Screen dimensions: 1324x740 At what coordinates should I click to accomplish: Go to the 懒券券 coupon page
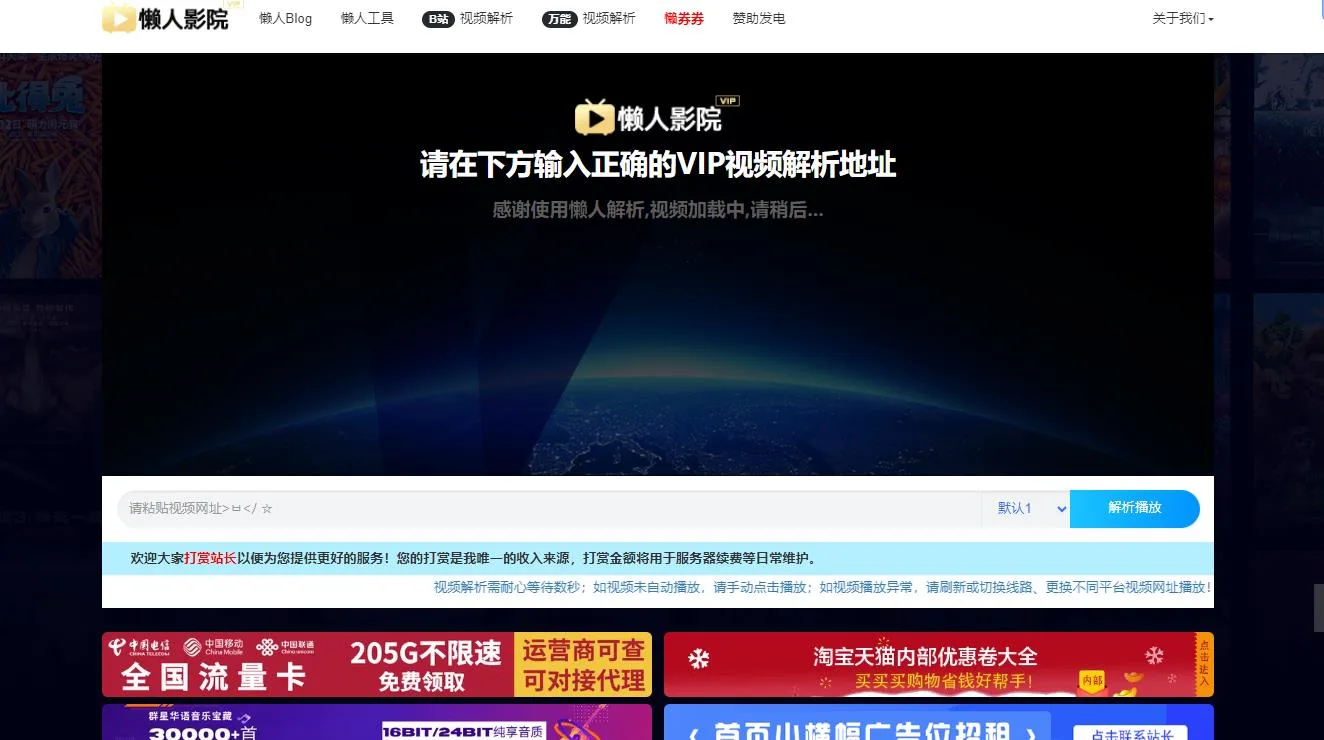coord(684,19)
